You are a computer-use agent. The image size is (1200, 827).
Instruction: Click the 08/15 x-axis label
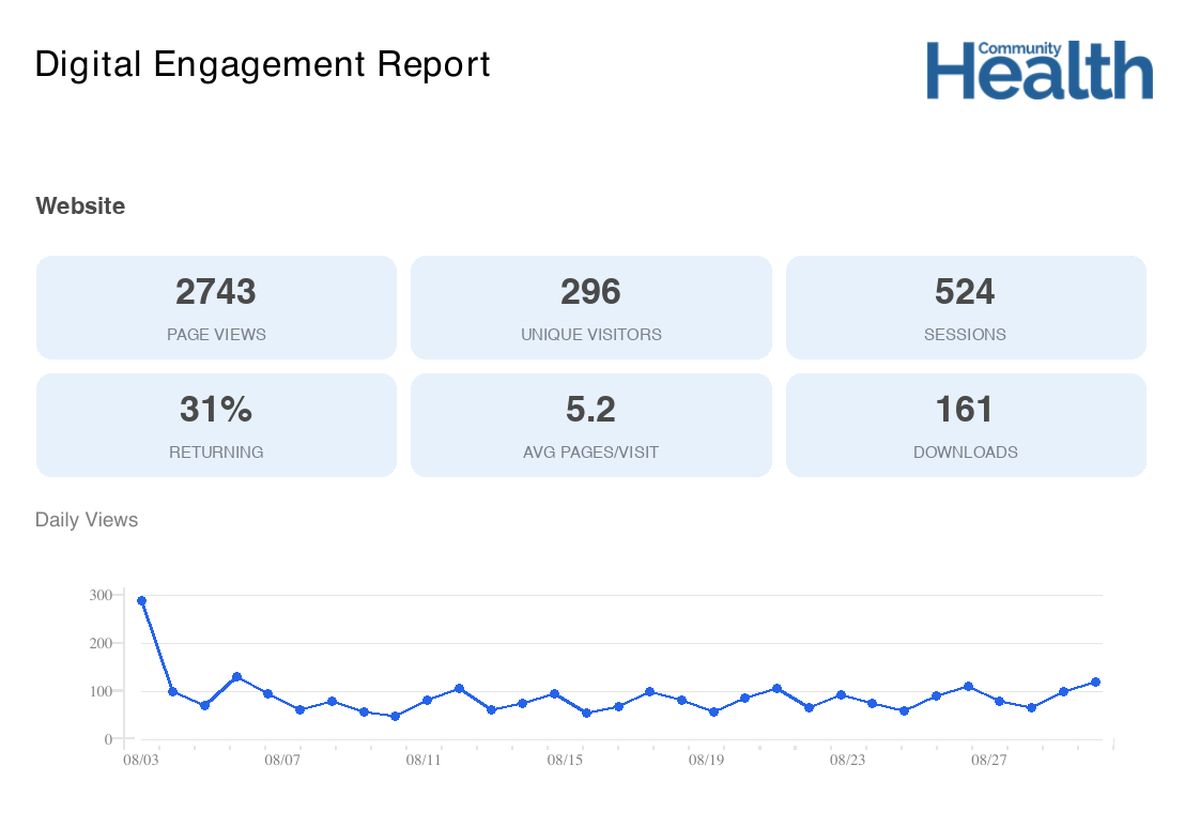tap(565, 761)
